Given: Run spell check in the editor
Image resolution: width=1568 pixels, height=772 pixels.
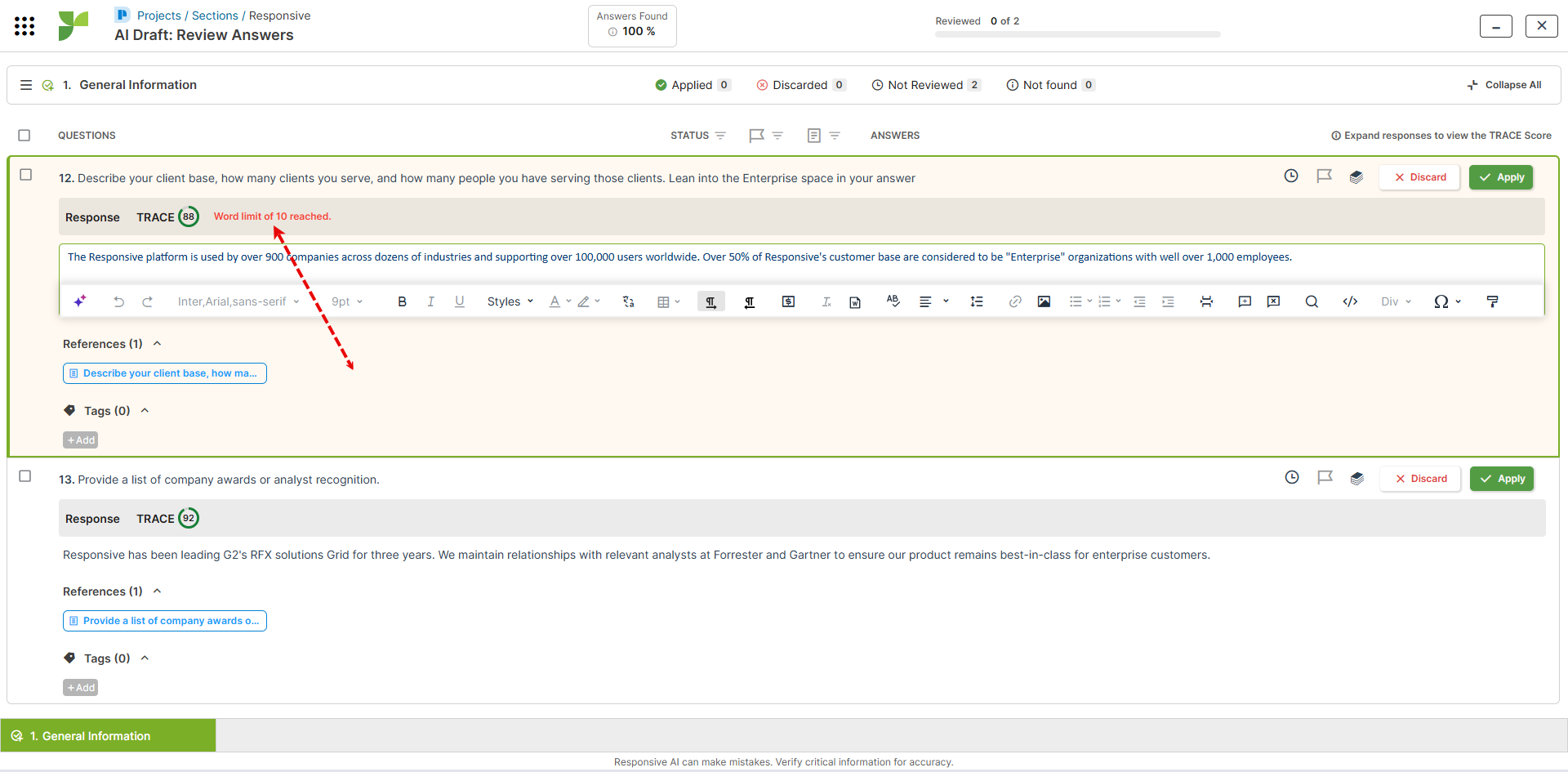Looking at the screenshot, I should pos(893,301).
